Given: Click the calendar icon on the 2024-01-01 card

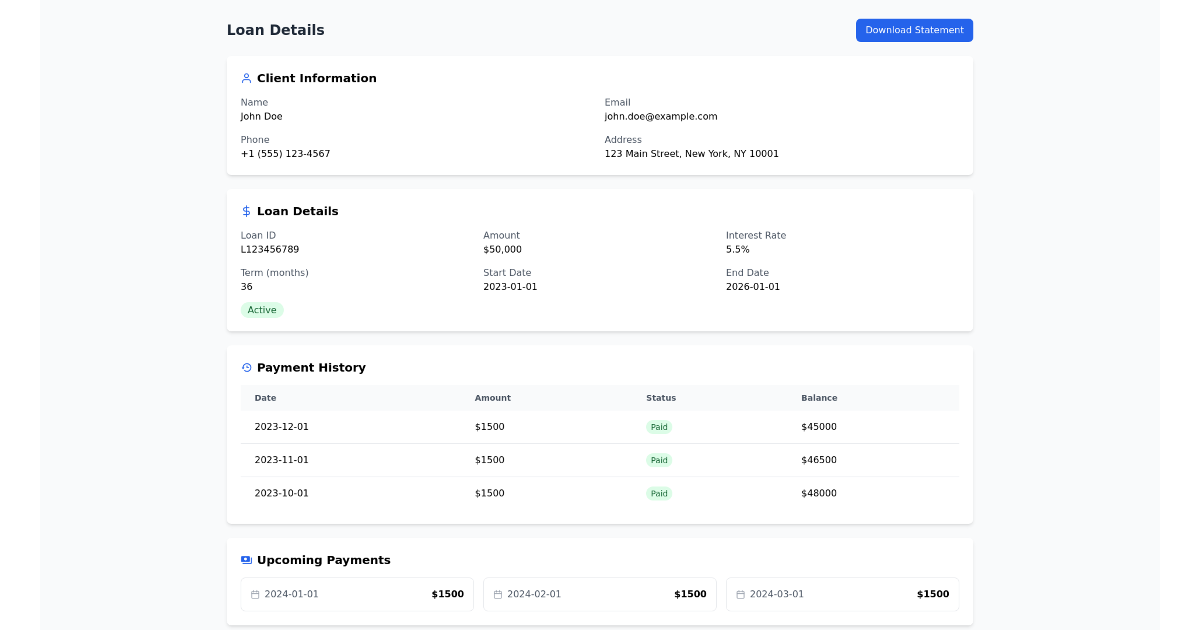Looking at the screenshot, I should tap(255, 594).
